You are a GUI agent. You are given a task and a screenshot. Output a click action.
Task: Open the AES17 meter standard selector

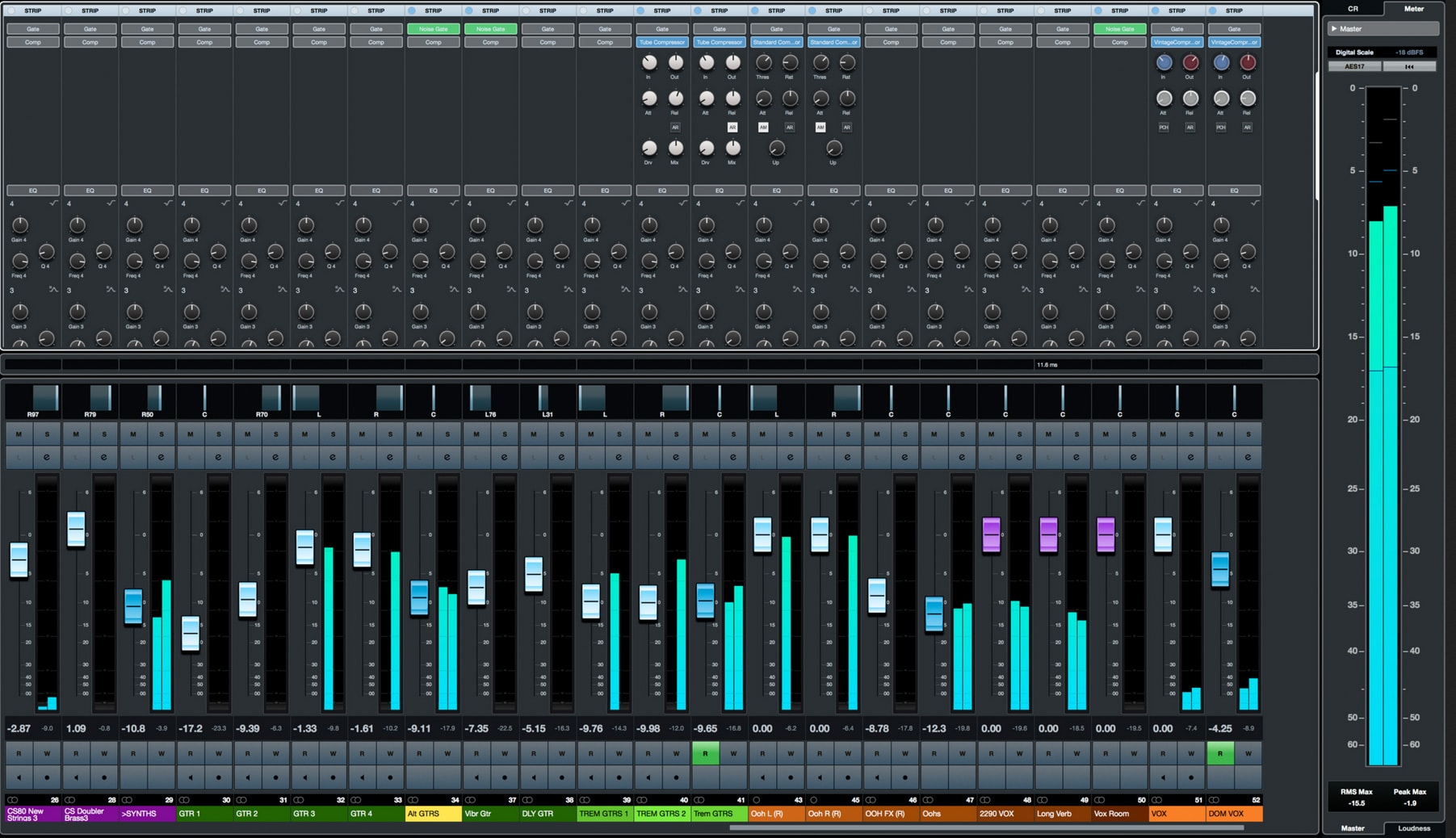click(x=1354, y=66)
